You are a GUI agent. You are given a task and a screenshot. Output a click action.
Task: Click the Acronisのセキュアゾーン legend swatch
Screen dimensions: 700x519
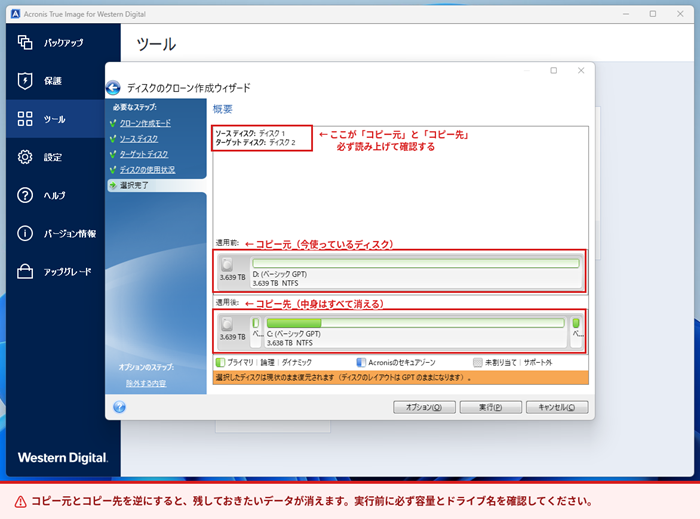tap(361, 362)
